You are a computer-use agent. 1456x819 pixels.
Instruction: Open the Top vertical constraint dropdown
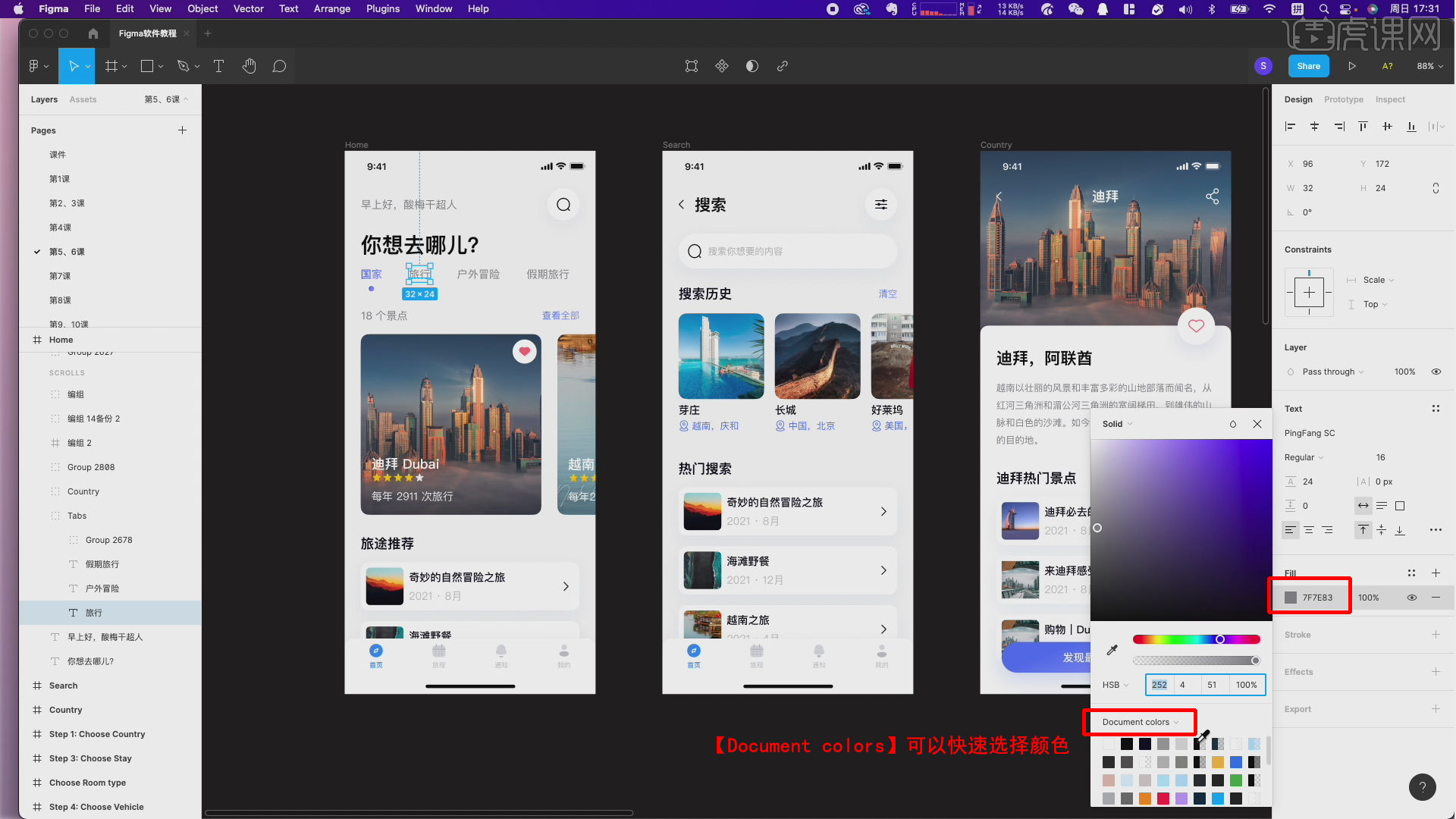pos(1375,304)
